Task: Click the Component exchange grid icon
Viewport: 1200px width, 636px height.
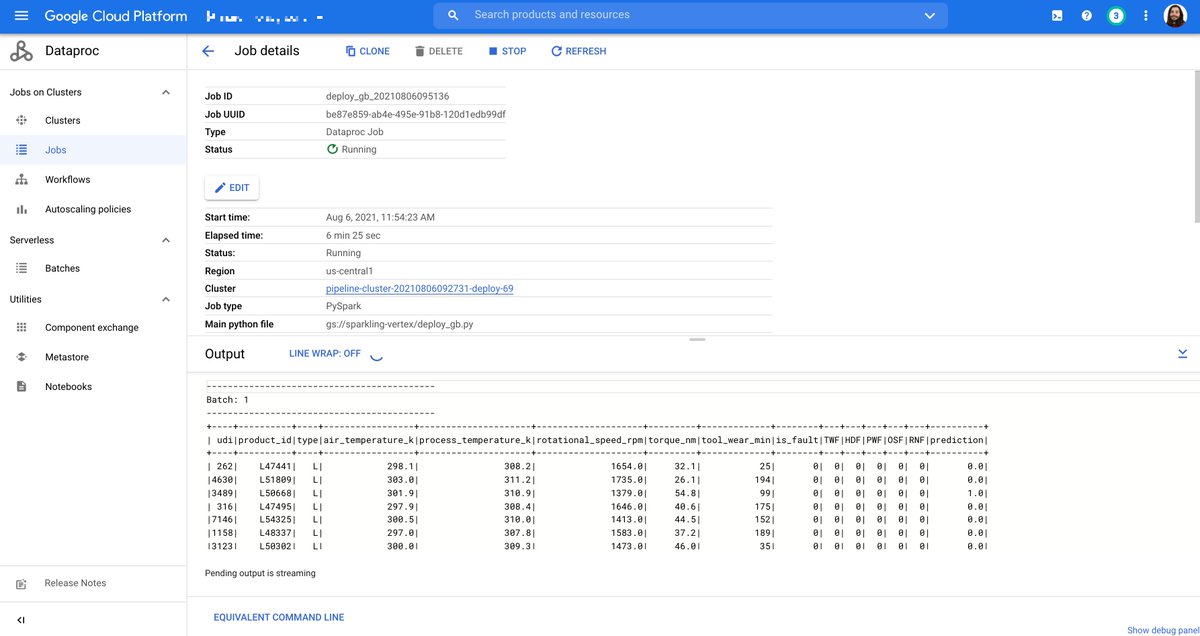Action: pyautogui.click(x=21, y=328)
